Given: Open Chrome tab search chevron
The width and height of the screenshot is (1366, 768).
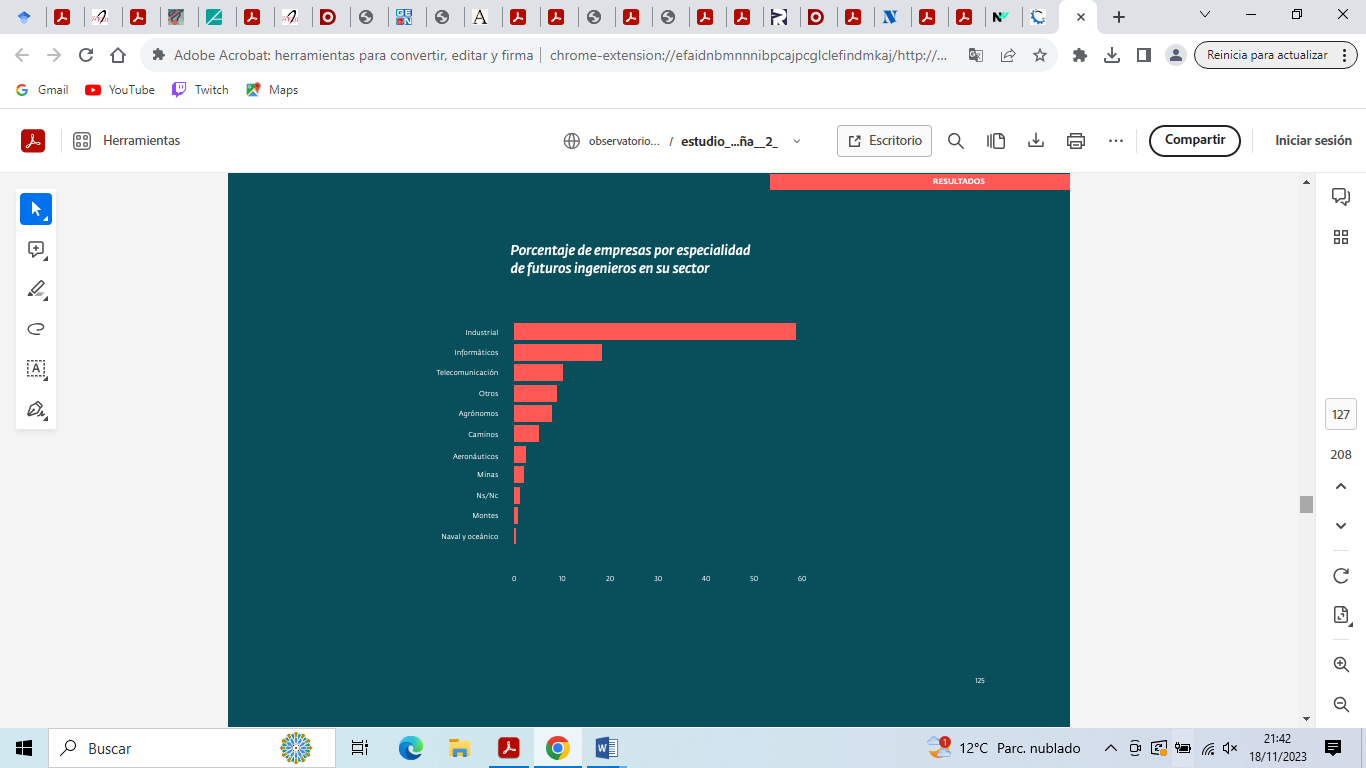Looking at the screenshot, I should [x=1205, y=15].
